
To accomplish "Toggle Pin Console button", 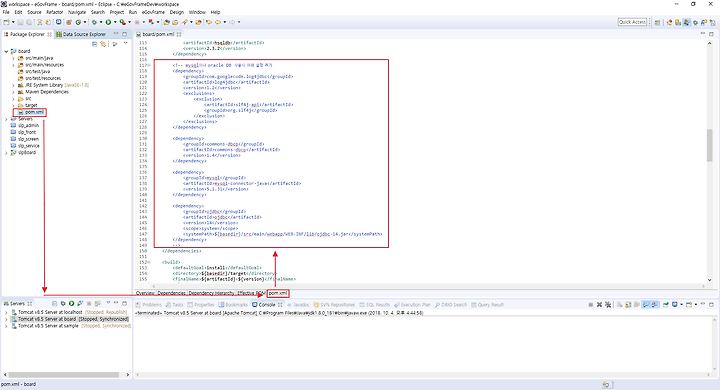I will pyautogui.click(x=666, y=305).
